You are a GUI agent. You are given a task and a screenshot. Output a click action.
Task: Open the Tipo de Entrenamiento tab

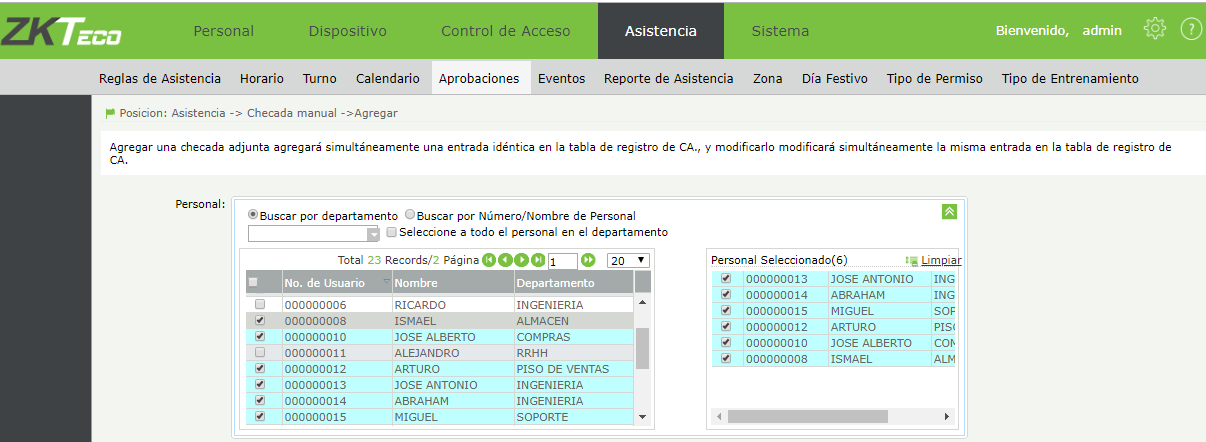pyautogui.click(x=1070, y=78)
